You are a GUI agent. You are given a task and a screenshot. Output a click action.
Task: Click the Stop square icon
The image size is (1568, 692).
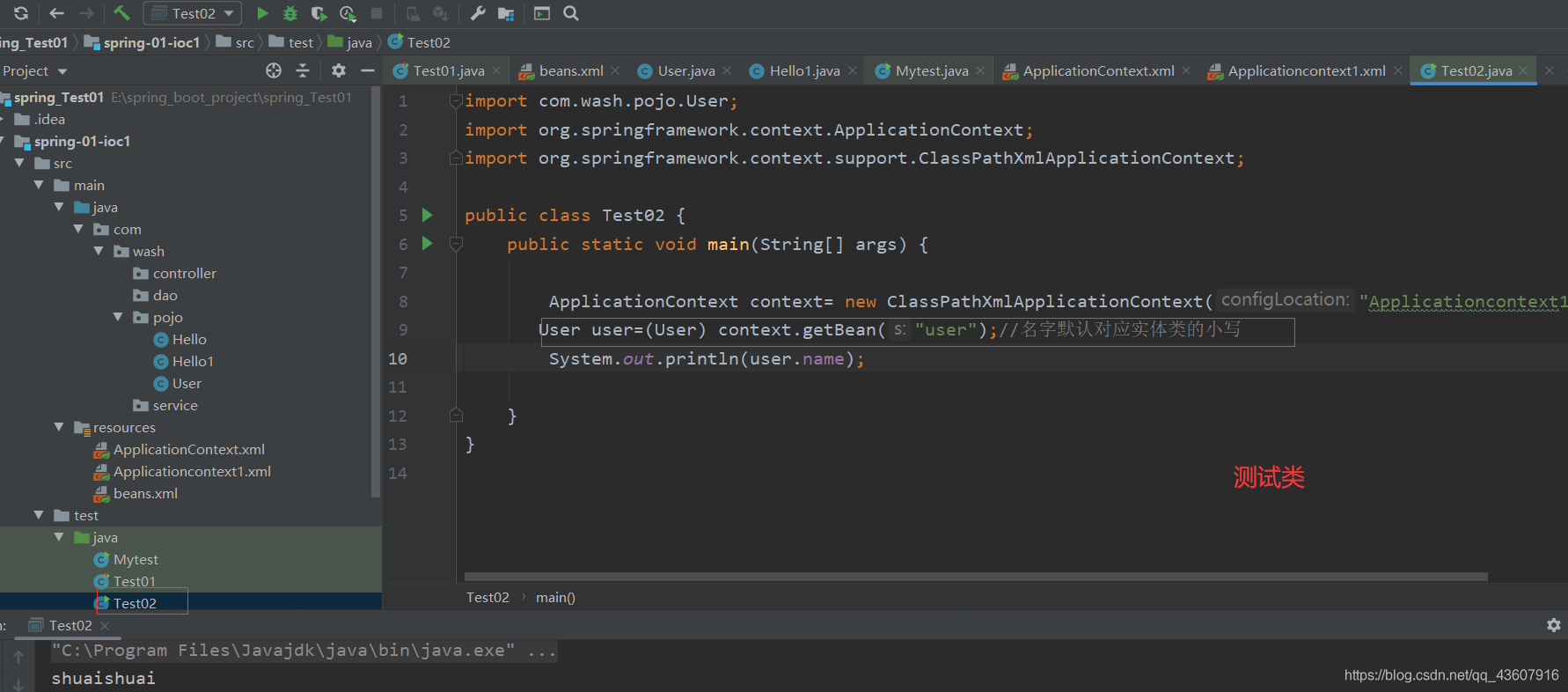click(377, 13)
